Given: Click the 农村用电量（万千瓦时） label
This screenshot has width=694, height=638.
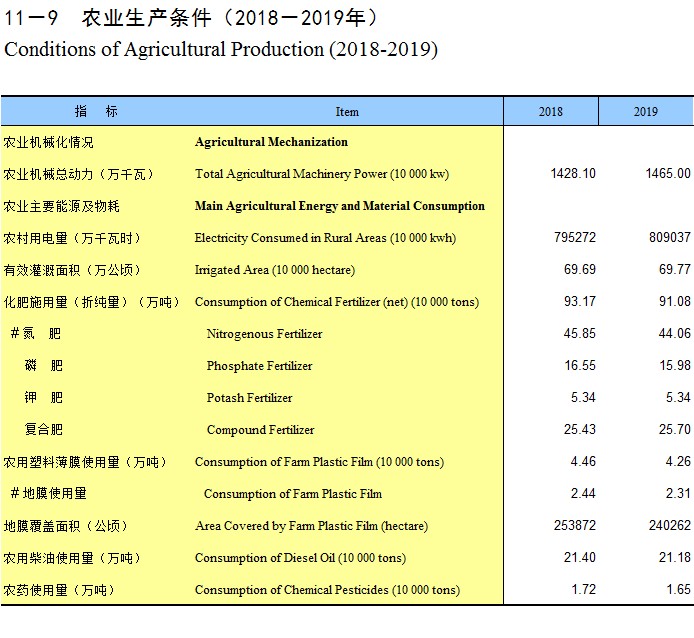Looking at the screenshot, I should (x=72, y=238).
